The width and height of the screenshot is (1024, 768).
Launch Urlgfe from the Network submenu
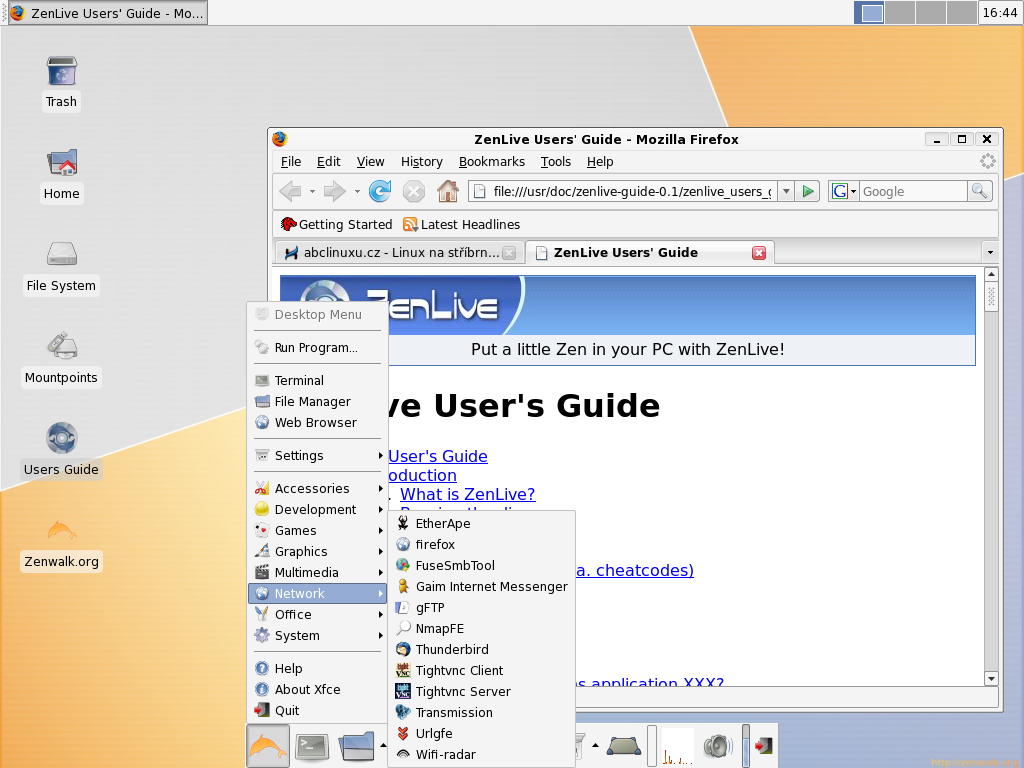(481, 734)
